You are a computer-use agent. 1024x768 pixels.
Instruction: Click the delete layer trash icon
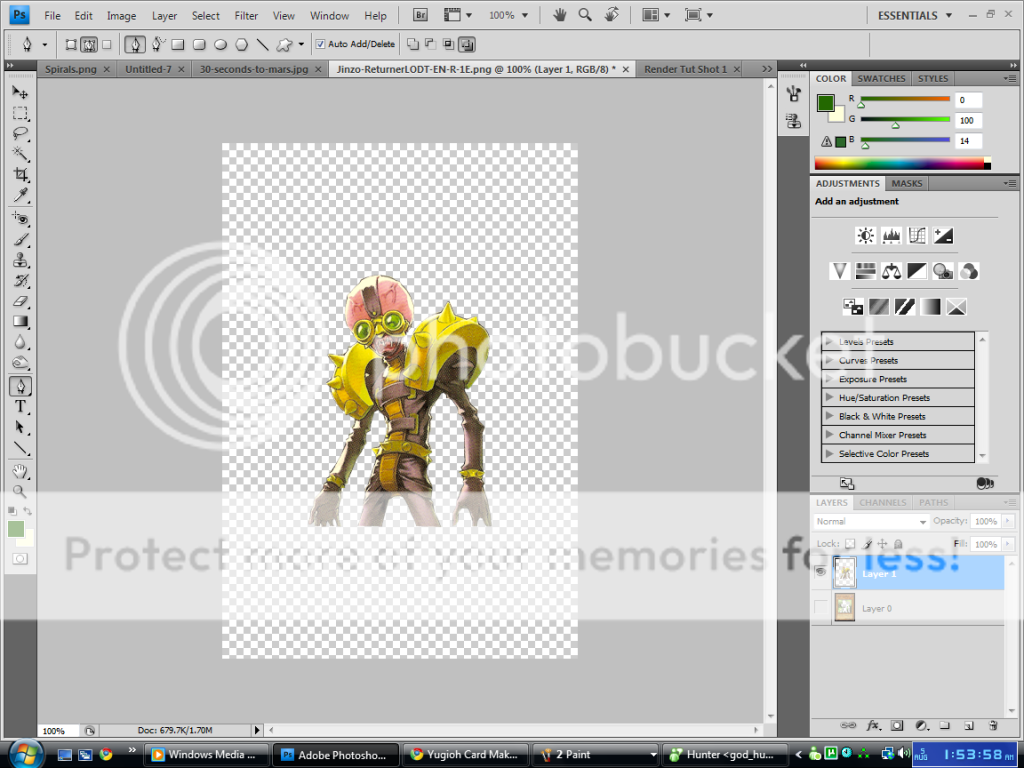click(992, 724)
